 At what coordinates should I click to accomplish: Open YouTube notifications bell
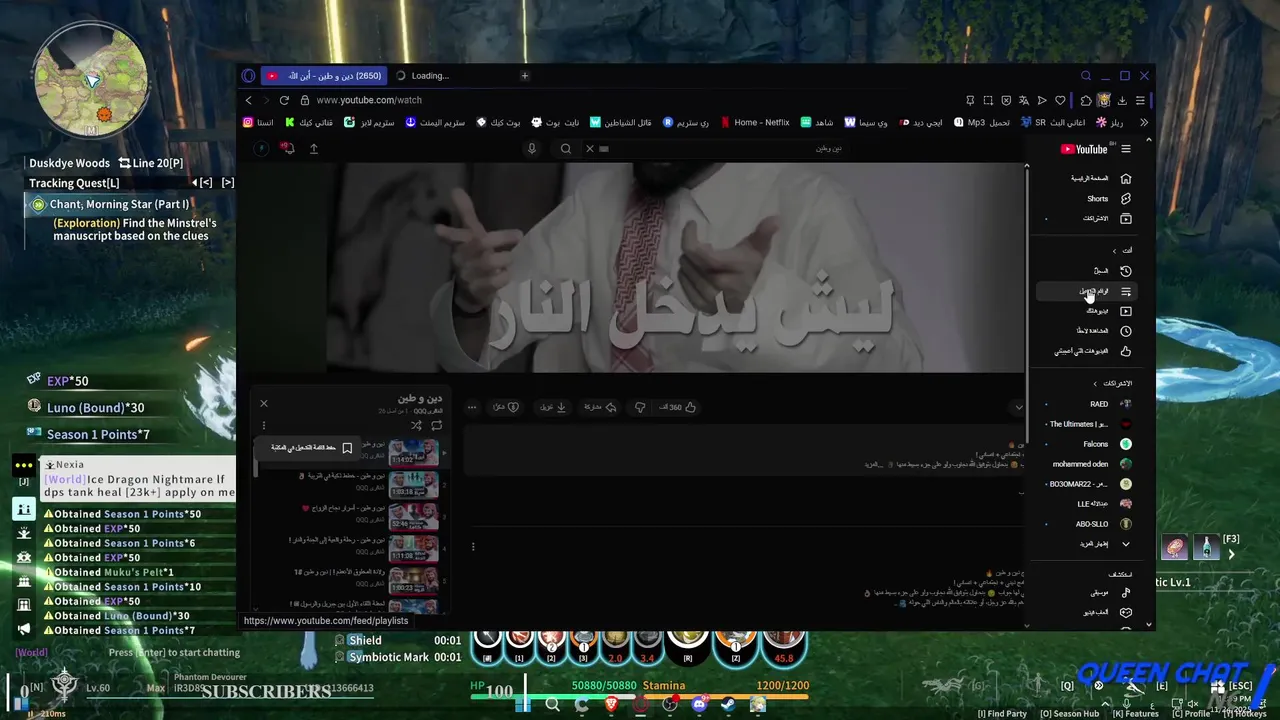coord(288,148)
